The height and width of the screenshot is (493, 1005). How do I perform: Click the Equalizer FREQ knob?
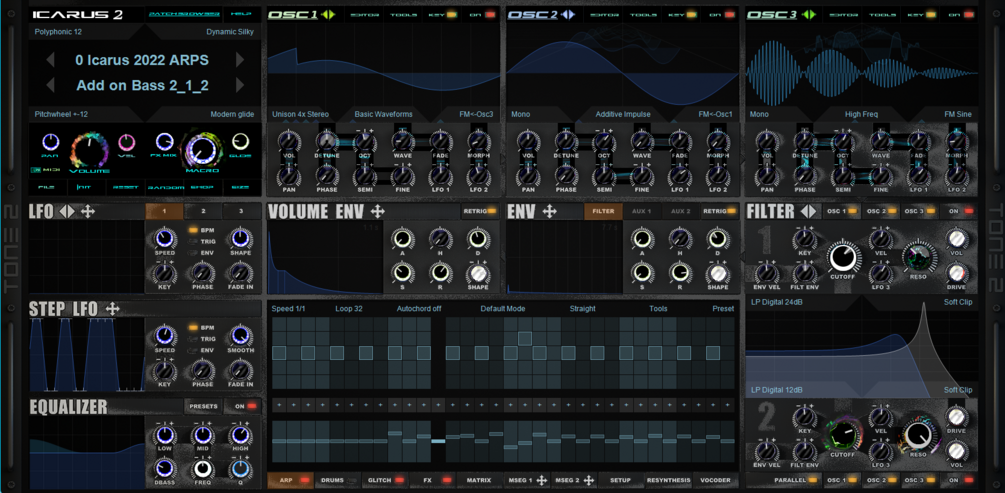[203, 469]
